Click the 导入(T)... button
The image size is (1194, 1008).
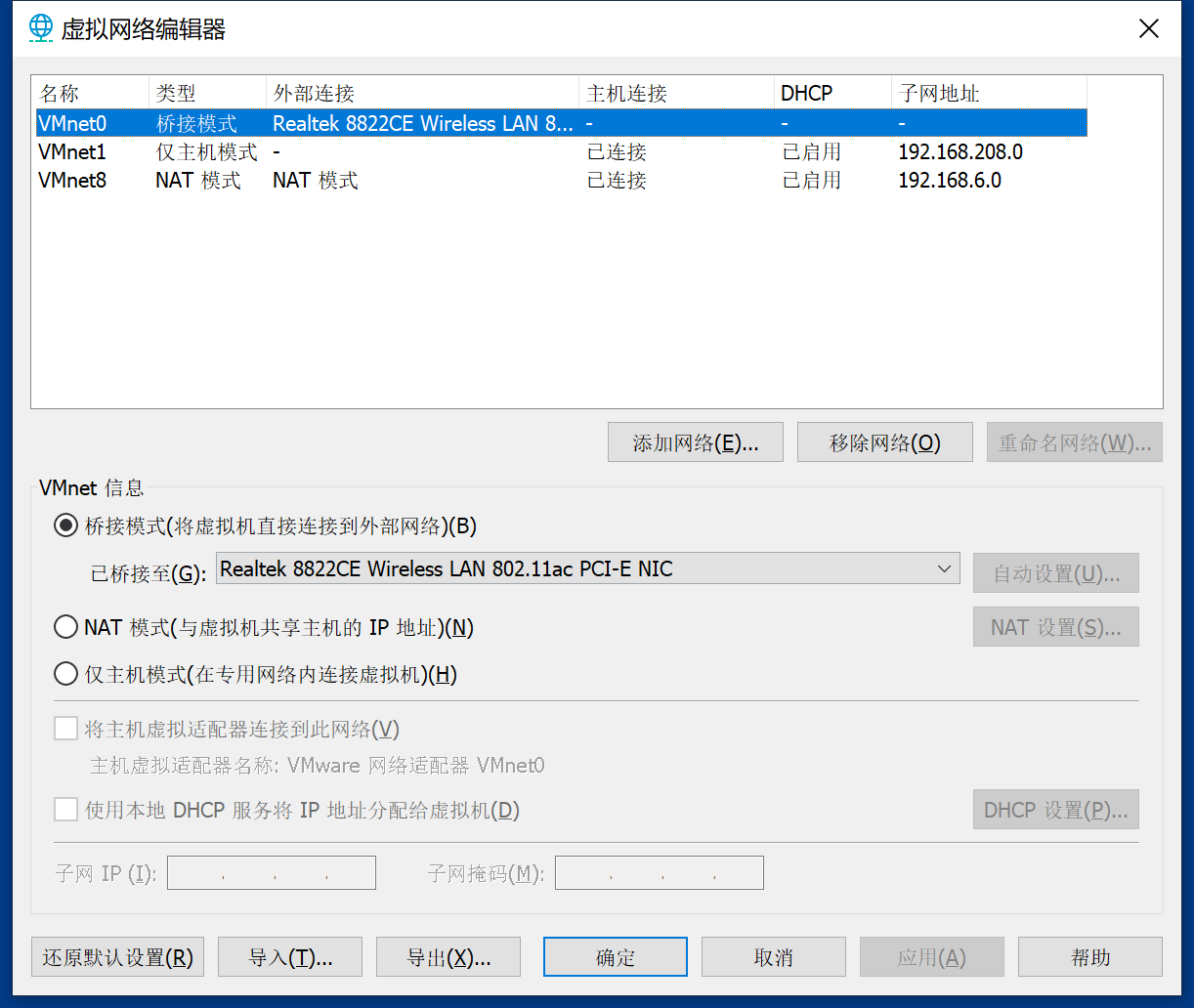(x=290, y=957)
